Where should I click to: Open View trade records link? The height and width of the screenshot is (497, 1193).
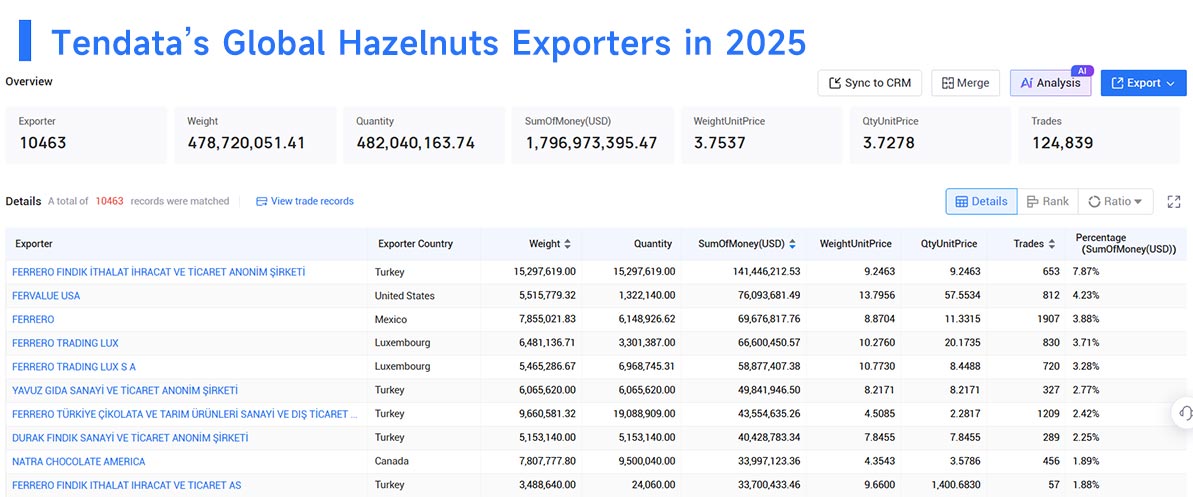pos(312,202)
